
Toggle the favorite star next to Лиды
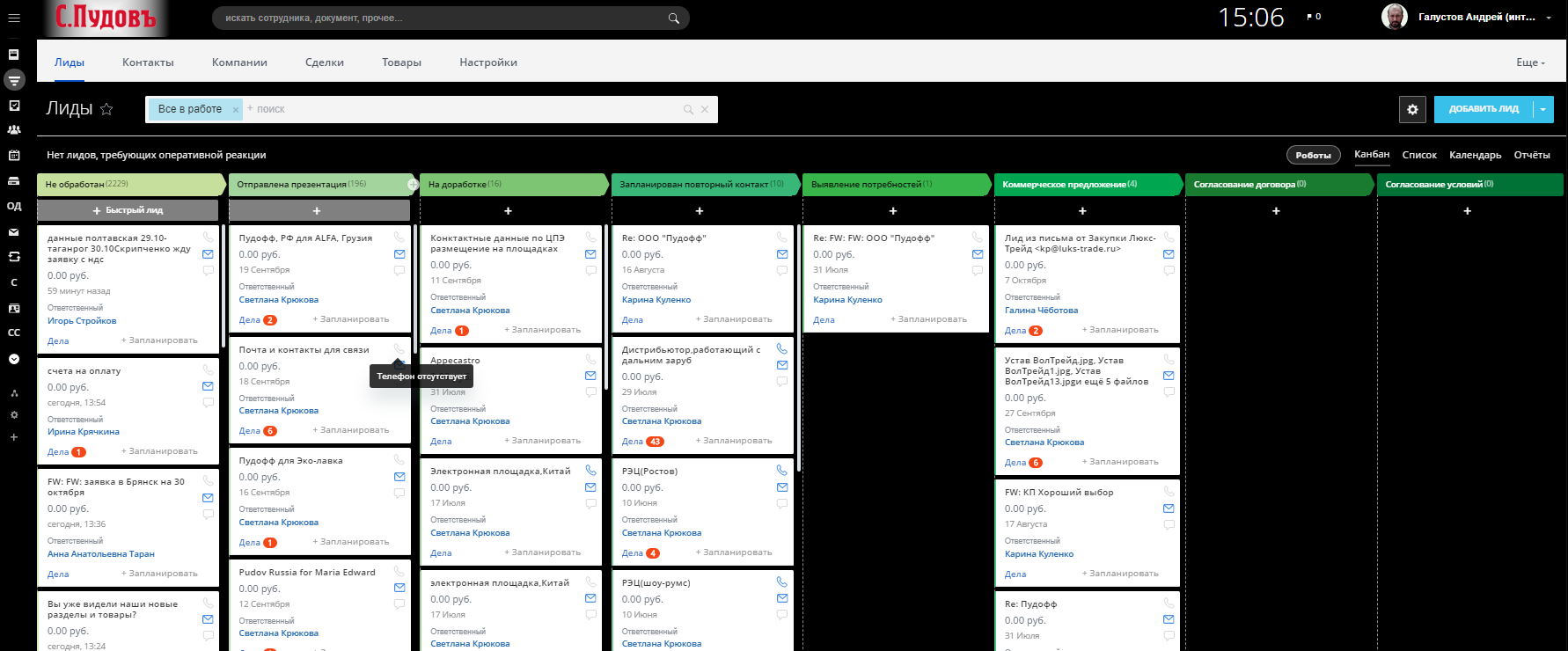click(x=106, y=109)
